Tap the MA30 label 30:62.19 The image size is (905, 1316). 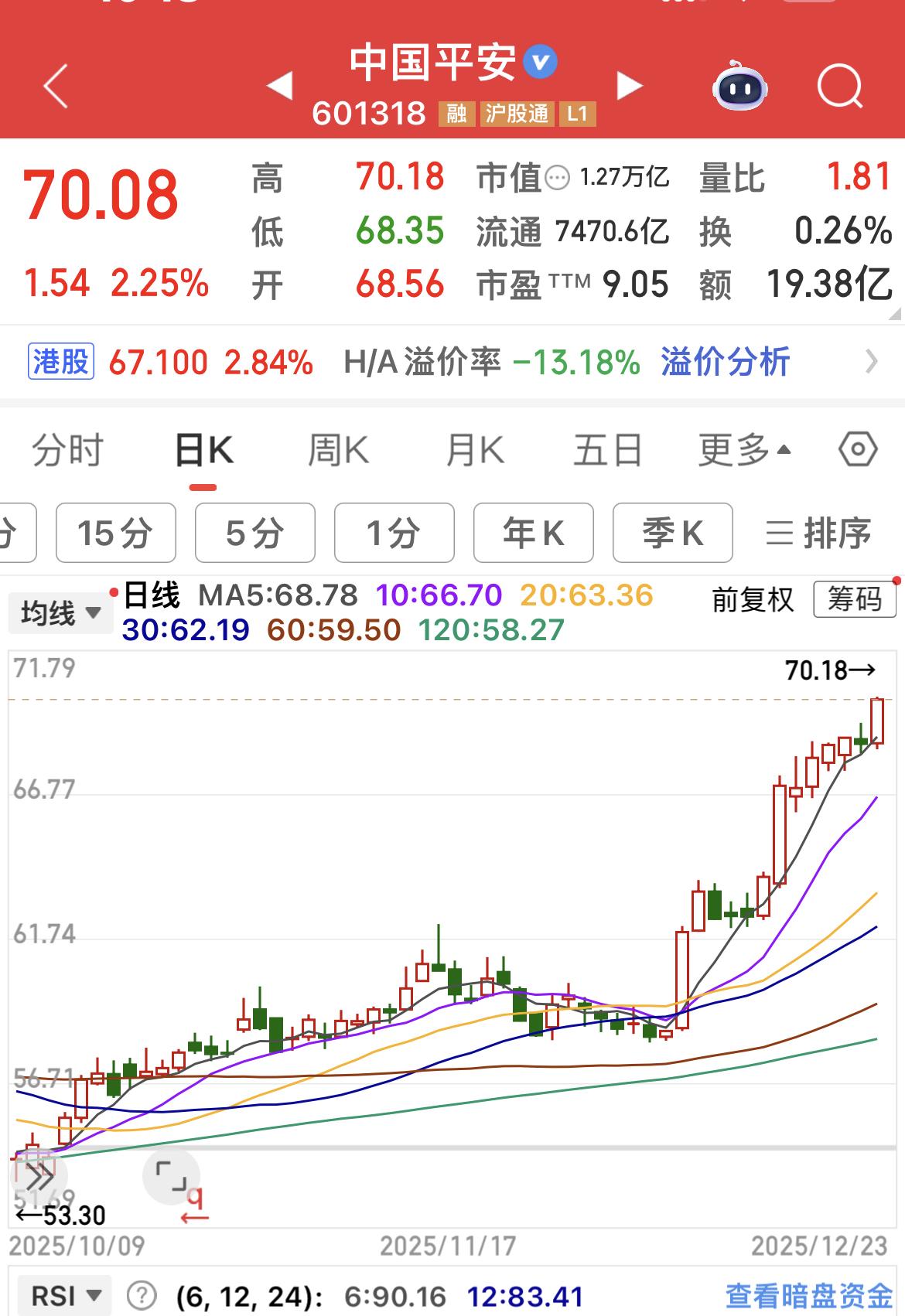(x=186, y=630)
